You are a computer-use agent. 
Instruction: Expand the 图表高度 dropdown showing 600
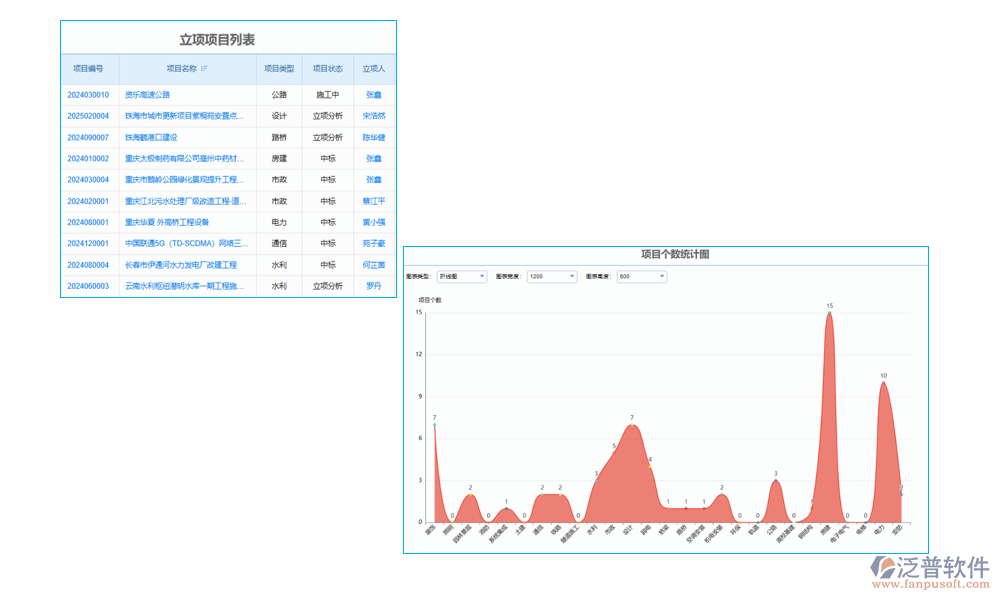click(641, 277)
